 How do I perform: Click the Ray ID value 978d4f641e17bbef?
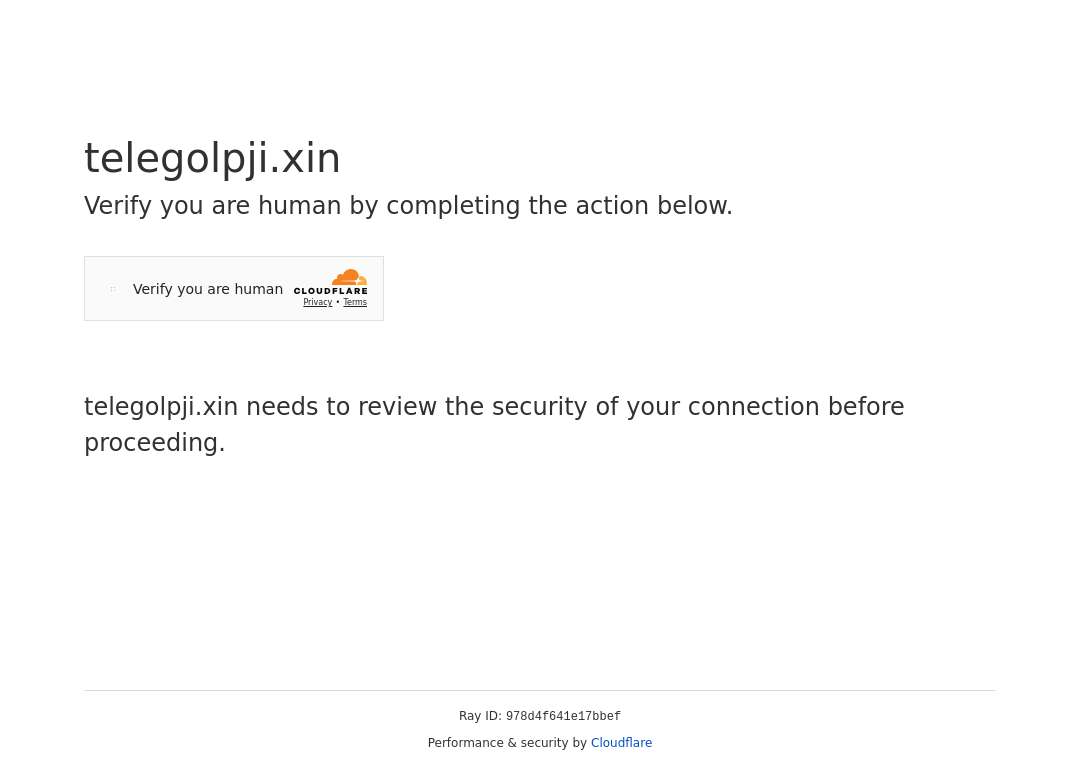[563, 716]
